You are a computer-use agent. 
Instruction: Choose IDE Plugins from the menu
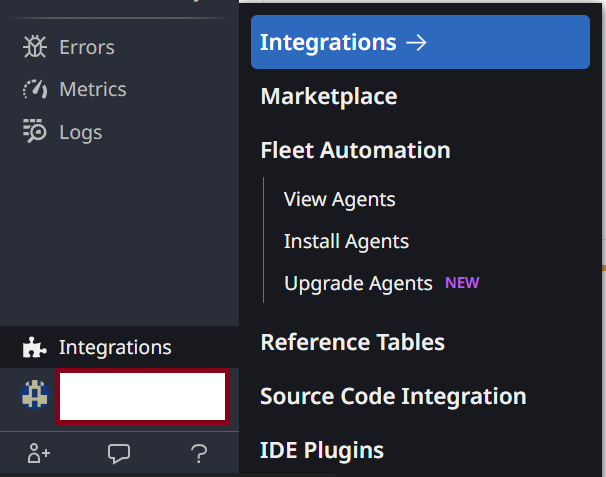322,450
